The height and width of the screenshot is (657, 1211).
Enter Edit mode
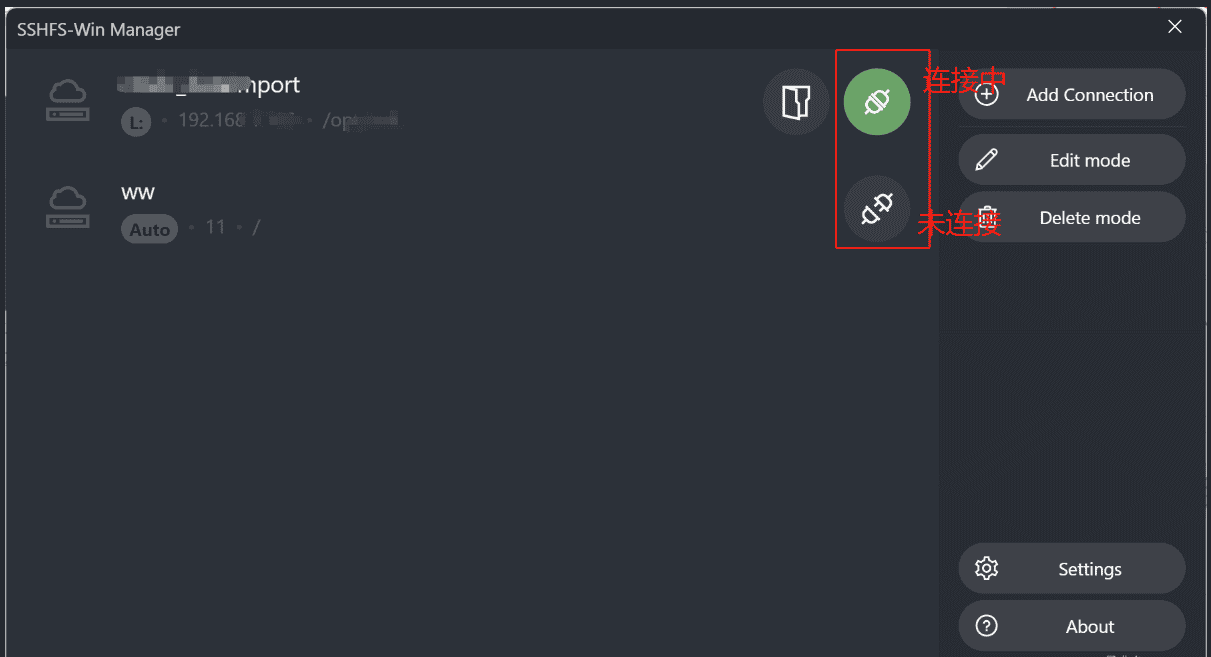[1071, 159]
